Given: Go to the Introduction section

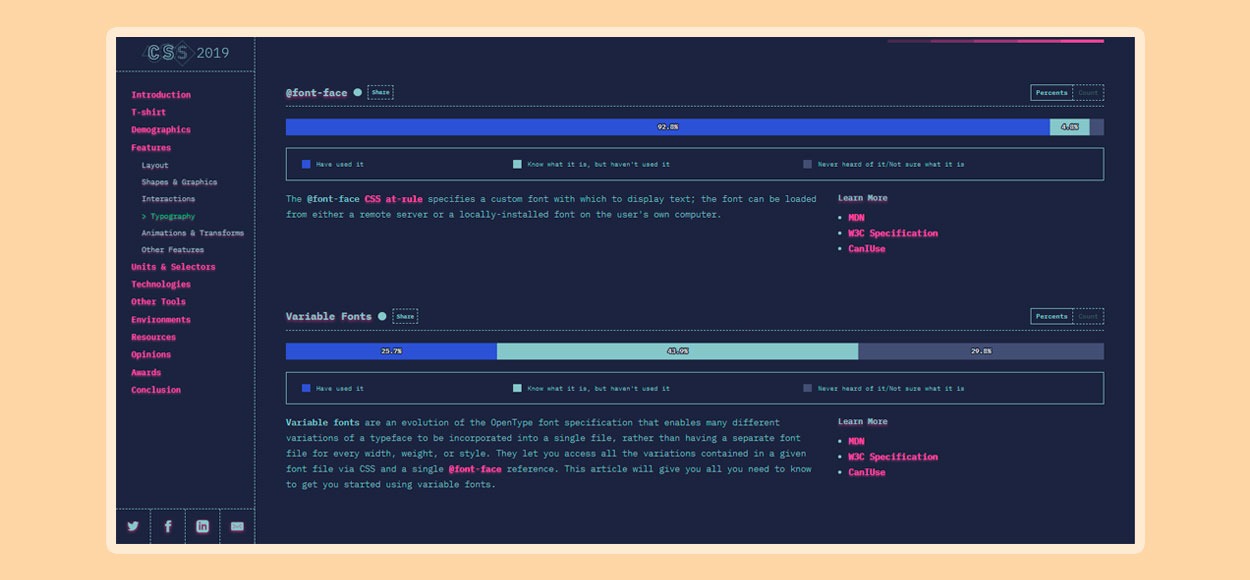Looking at the screenshot, I should pyautogui.click(x=161, y=95).
